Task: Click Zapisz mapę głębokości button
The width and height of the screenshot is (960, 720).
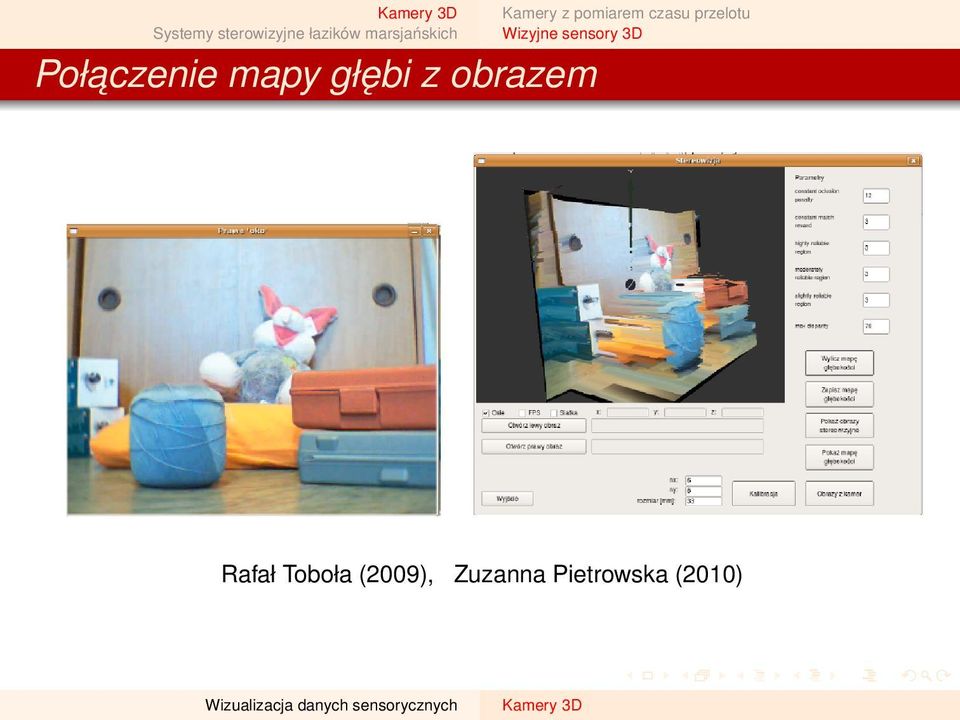Action: 839,394
